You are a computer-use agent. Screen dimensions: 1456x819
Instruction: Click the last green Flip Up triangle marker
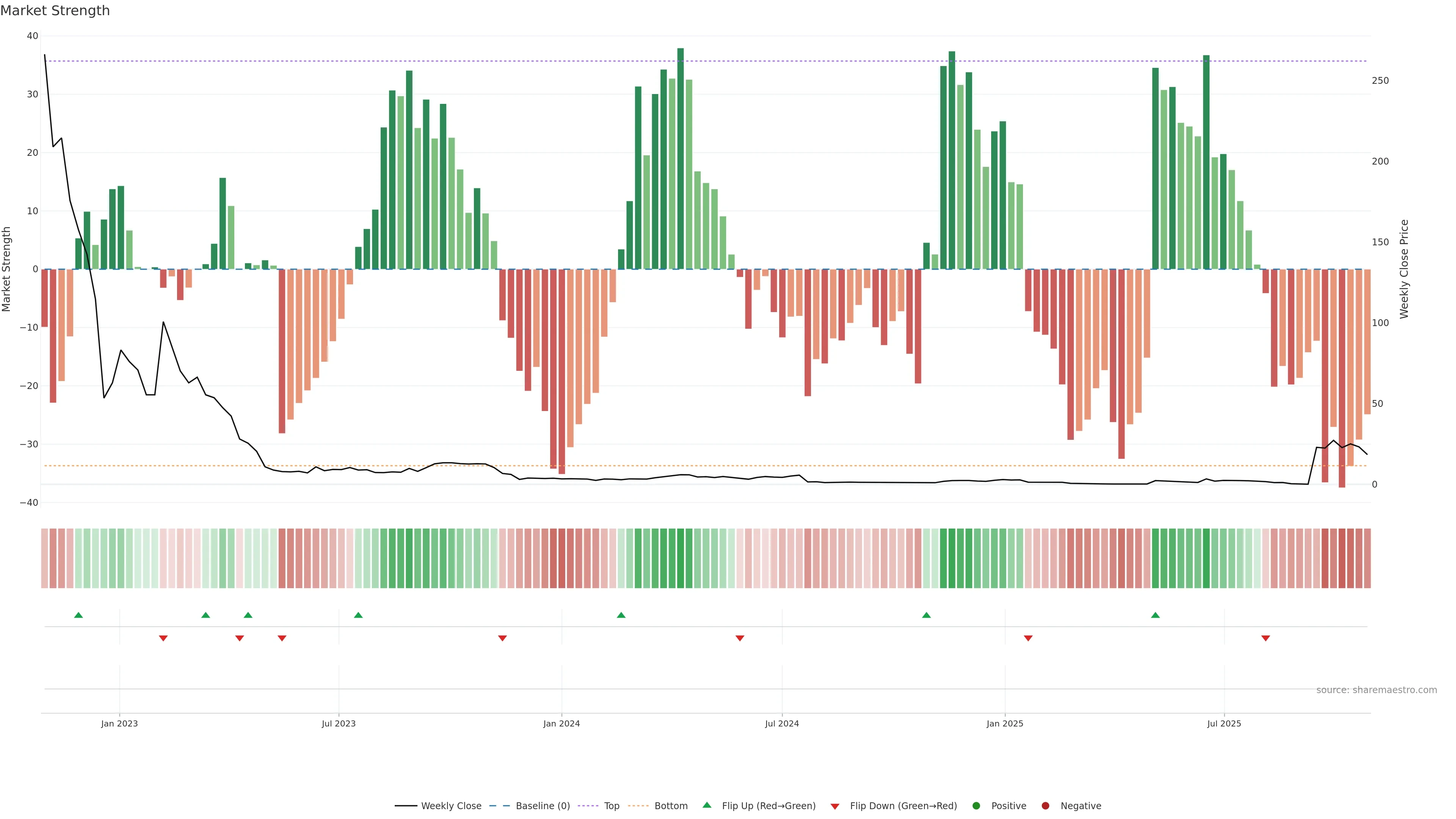coord(1155,615)
